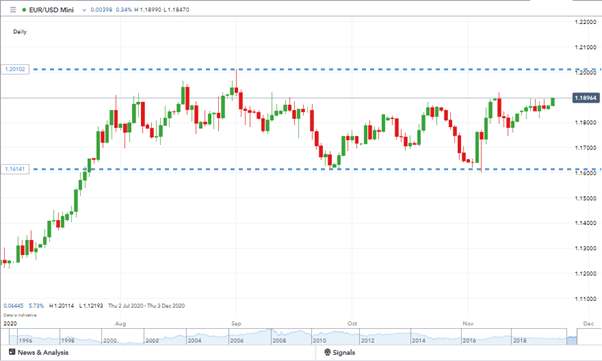Click the 1.21000 price axis label
602x361 pixels.
pyautogui.click(x=585, y=47)
